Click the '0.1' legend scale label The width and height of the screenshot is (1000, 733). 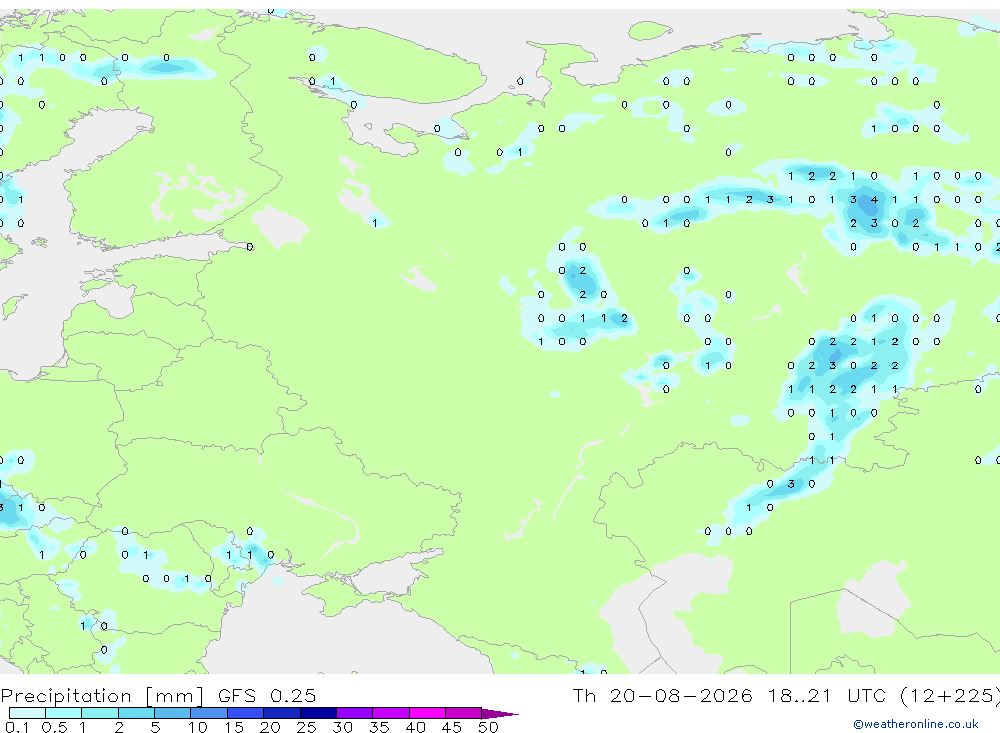pyautogui.click(x=17, y=727)
